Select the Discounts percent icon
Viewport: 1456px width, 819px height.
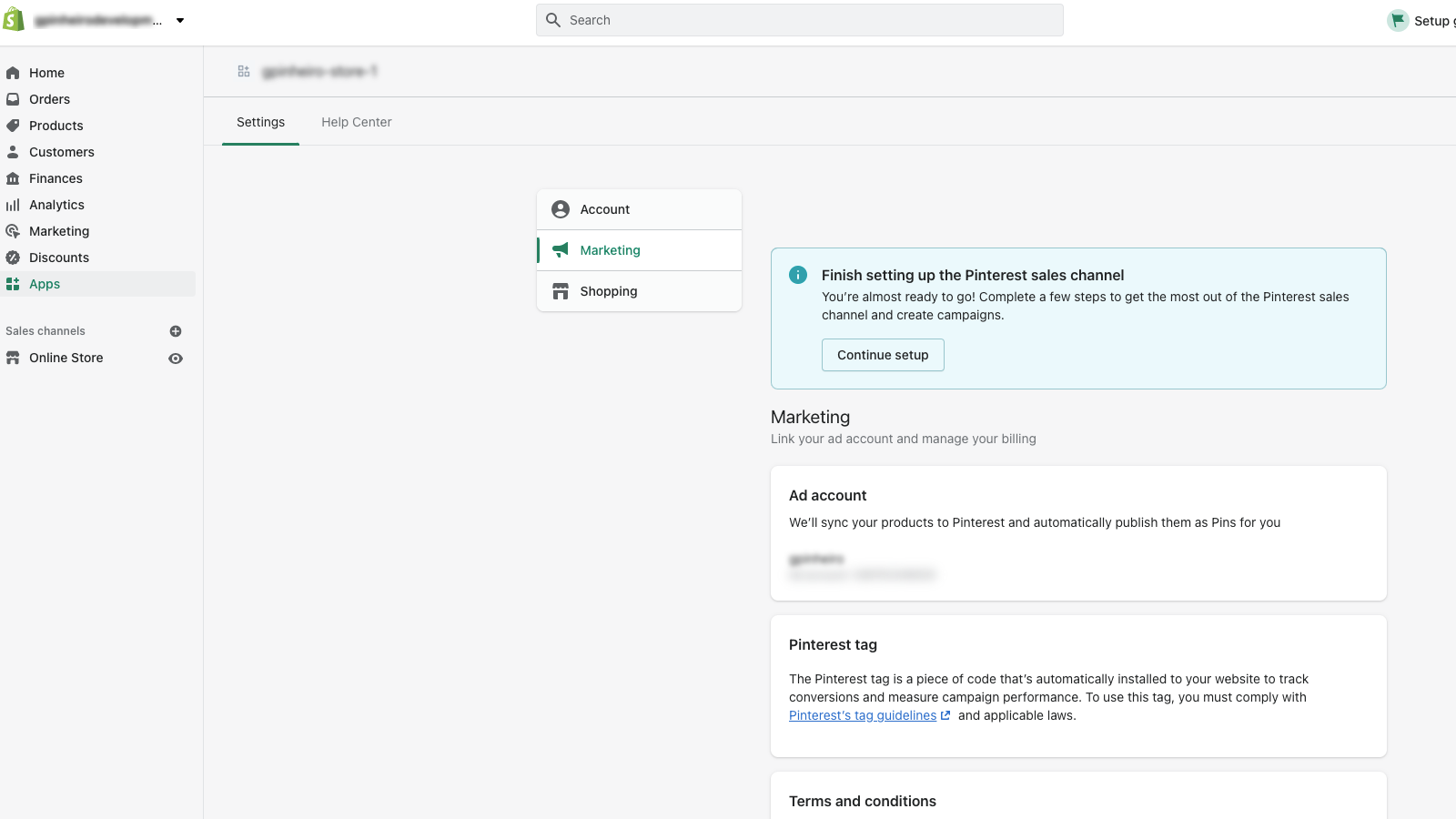tap(14, 257)
